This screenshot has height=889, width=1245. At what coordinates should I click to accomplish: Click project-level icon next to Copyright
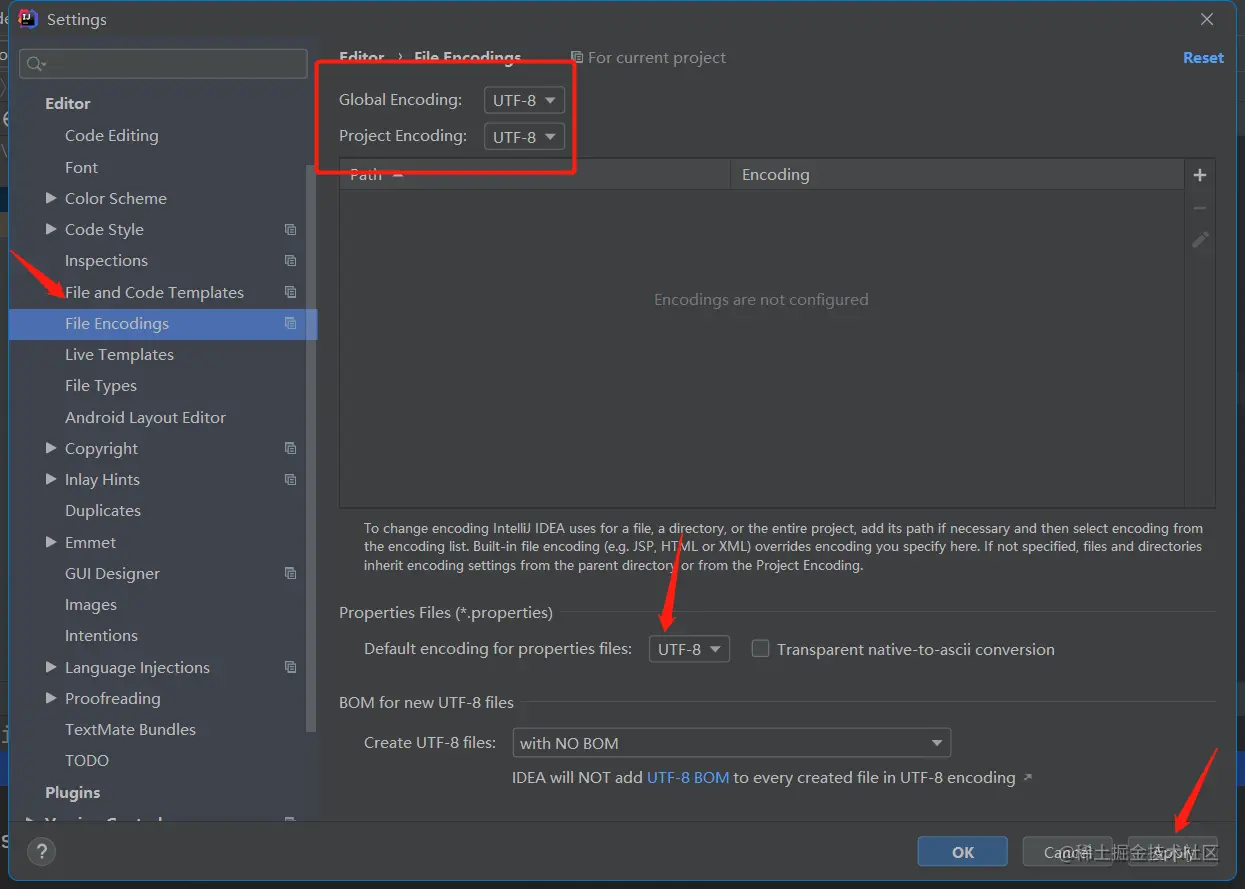290,448
